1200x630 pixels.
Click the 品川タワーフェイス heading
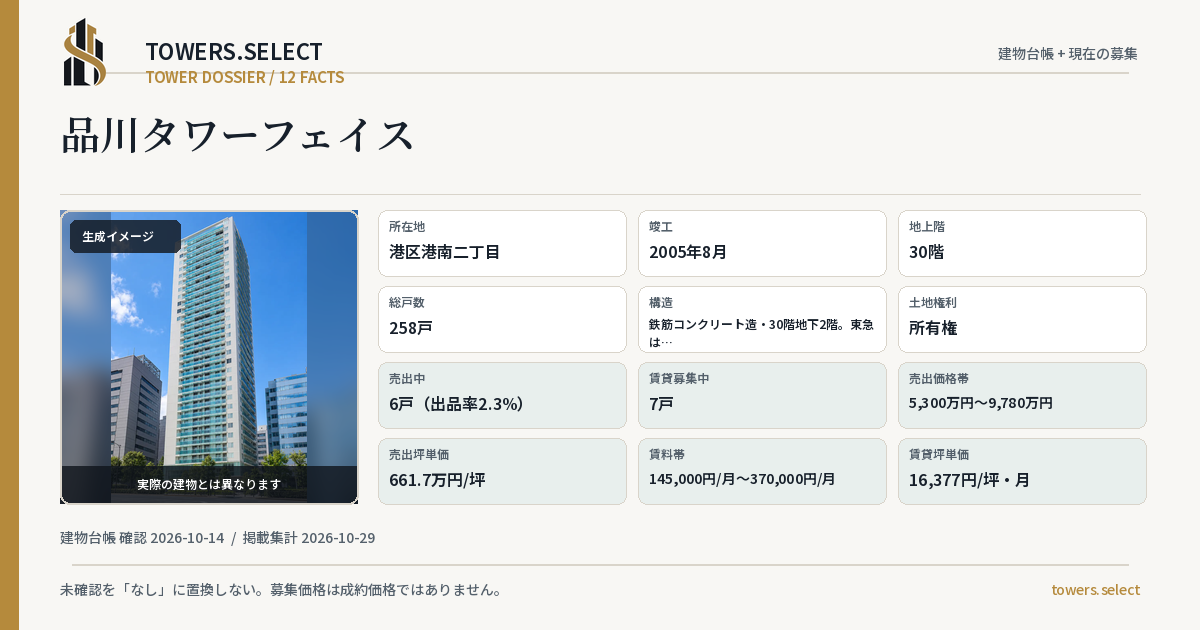pyautogui.click(x=238, y=135)
